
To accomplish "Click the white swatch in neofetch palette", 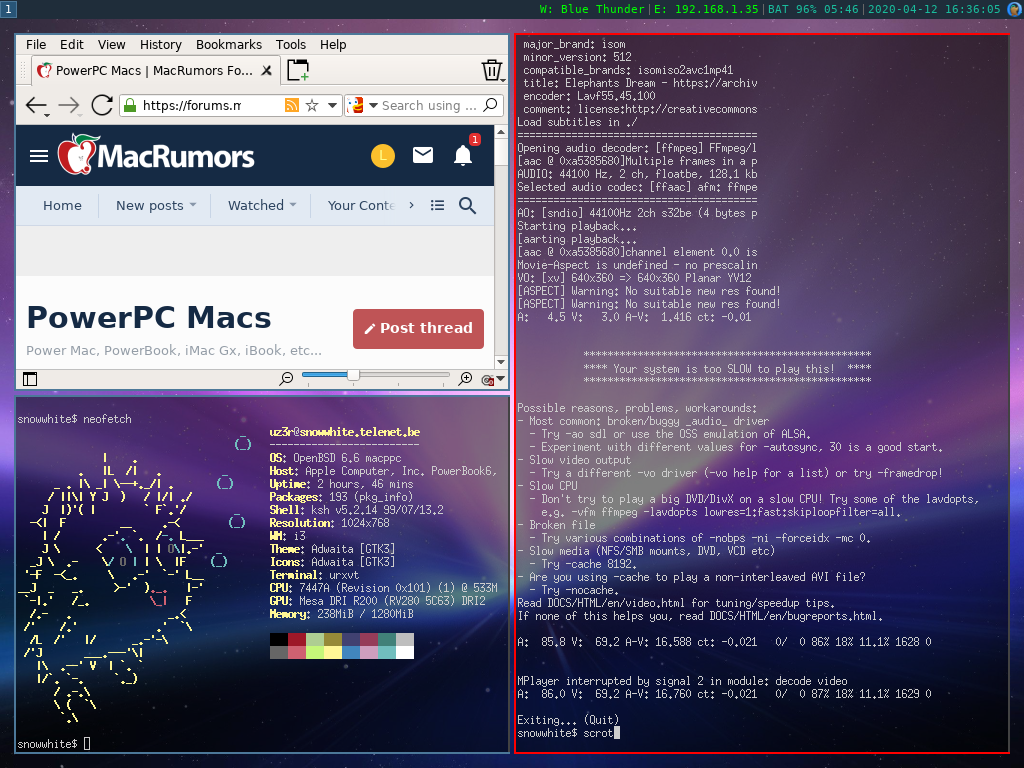I will tap(405, 652).
